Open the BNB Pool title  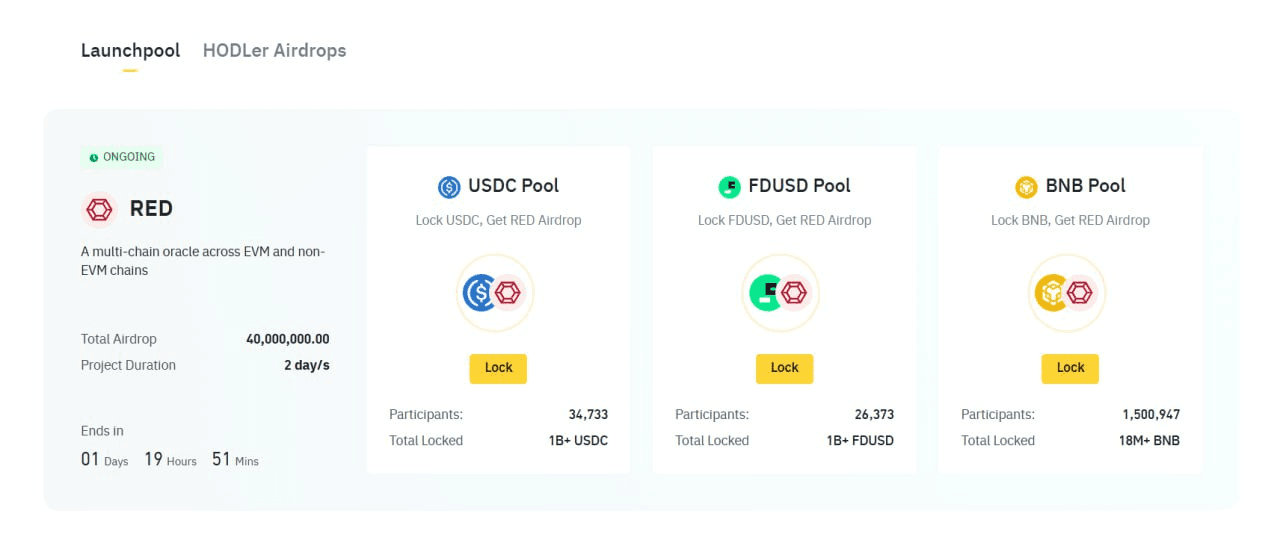[1085, 186]
